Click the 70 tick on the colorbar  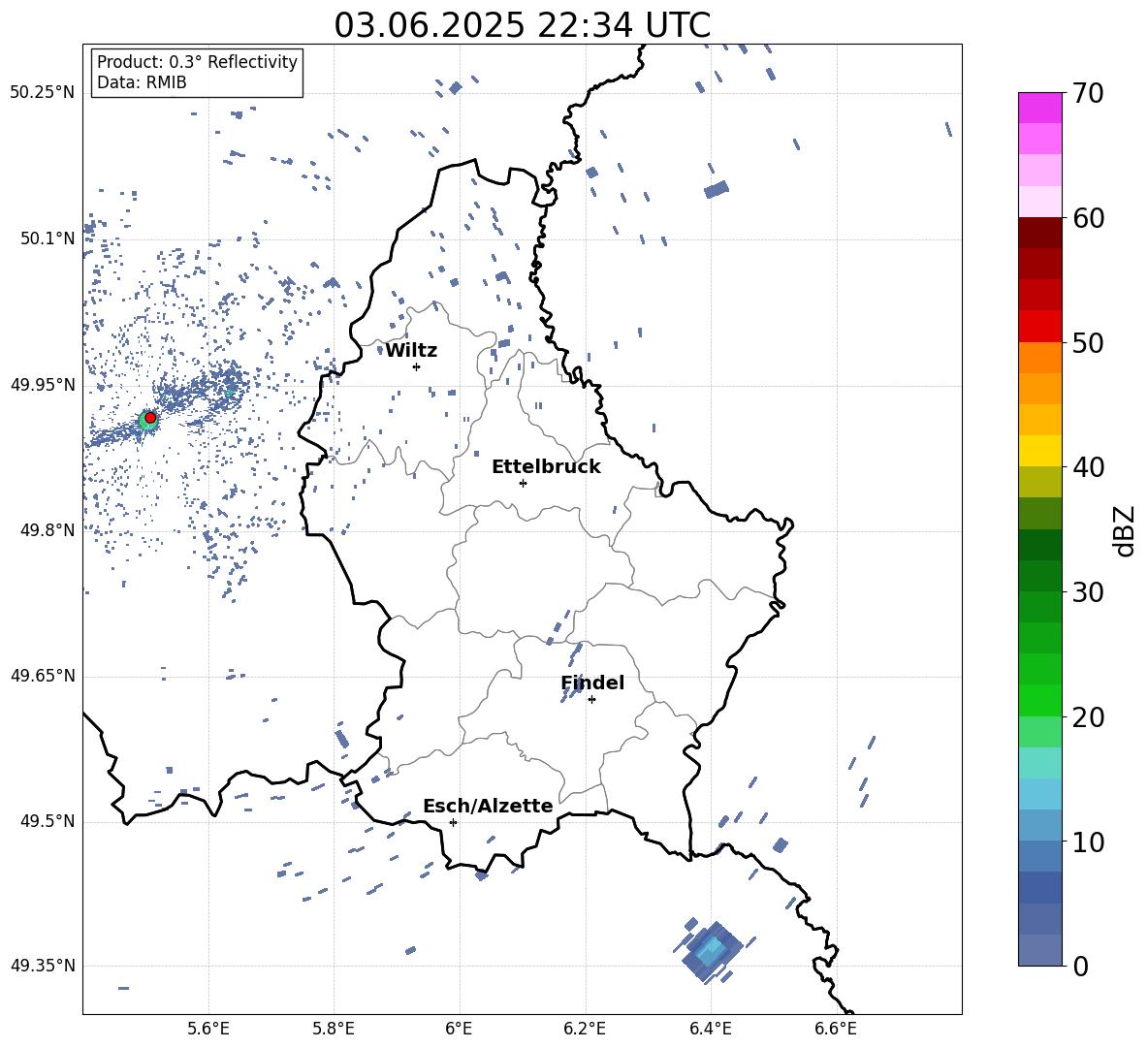(1088, 93)
